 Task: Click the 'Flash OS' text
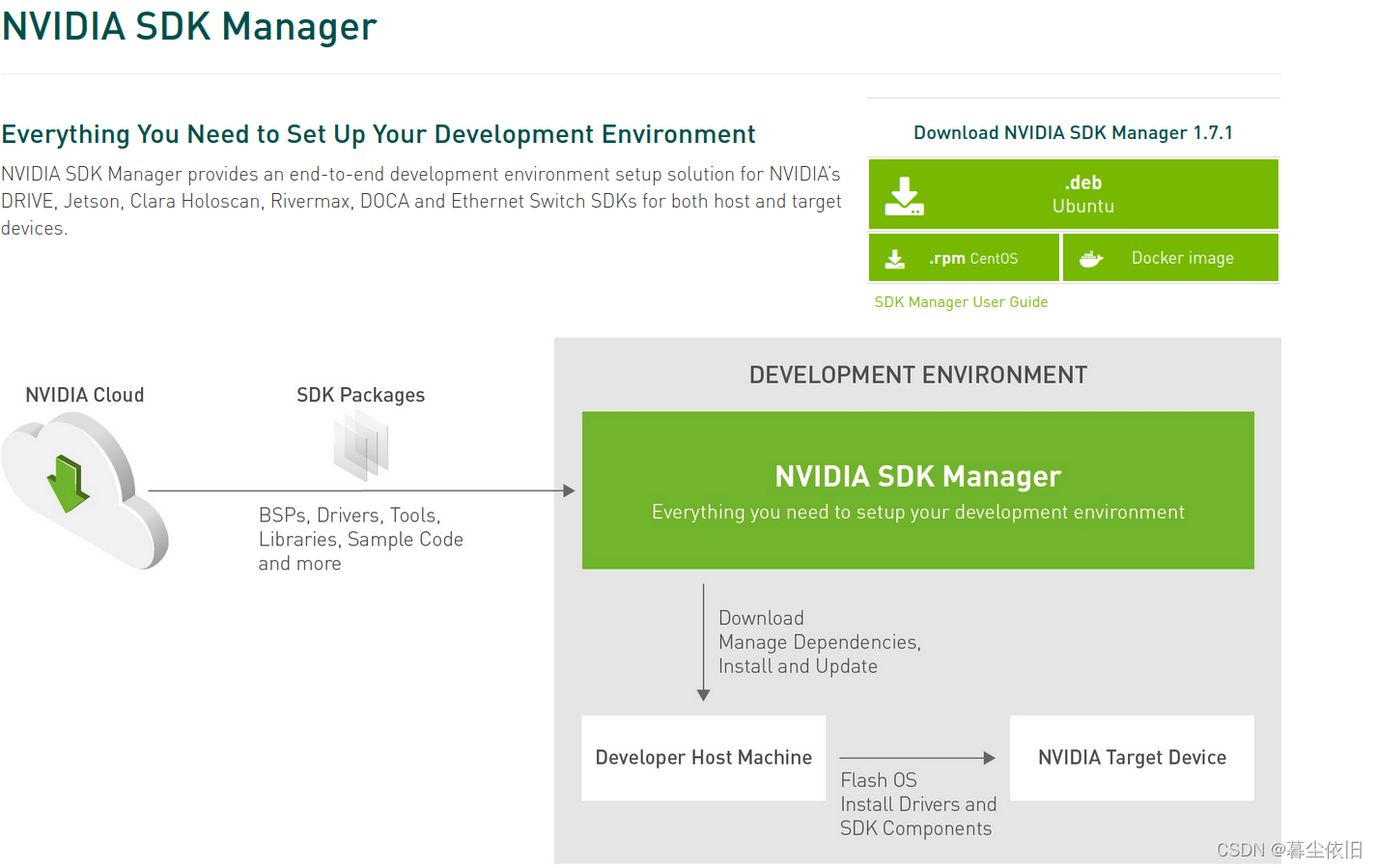879,780
